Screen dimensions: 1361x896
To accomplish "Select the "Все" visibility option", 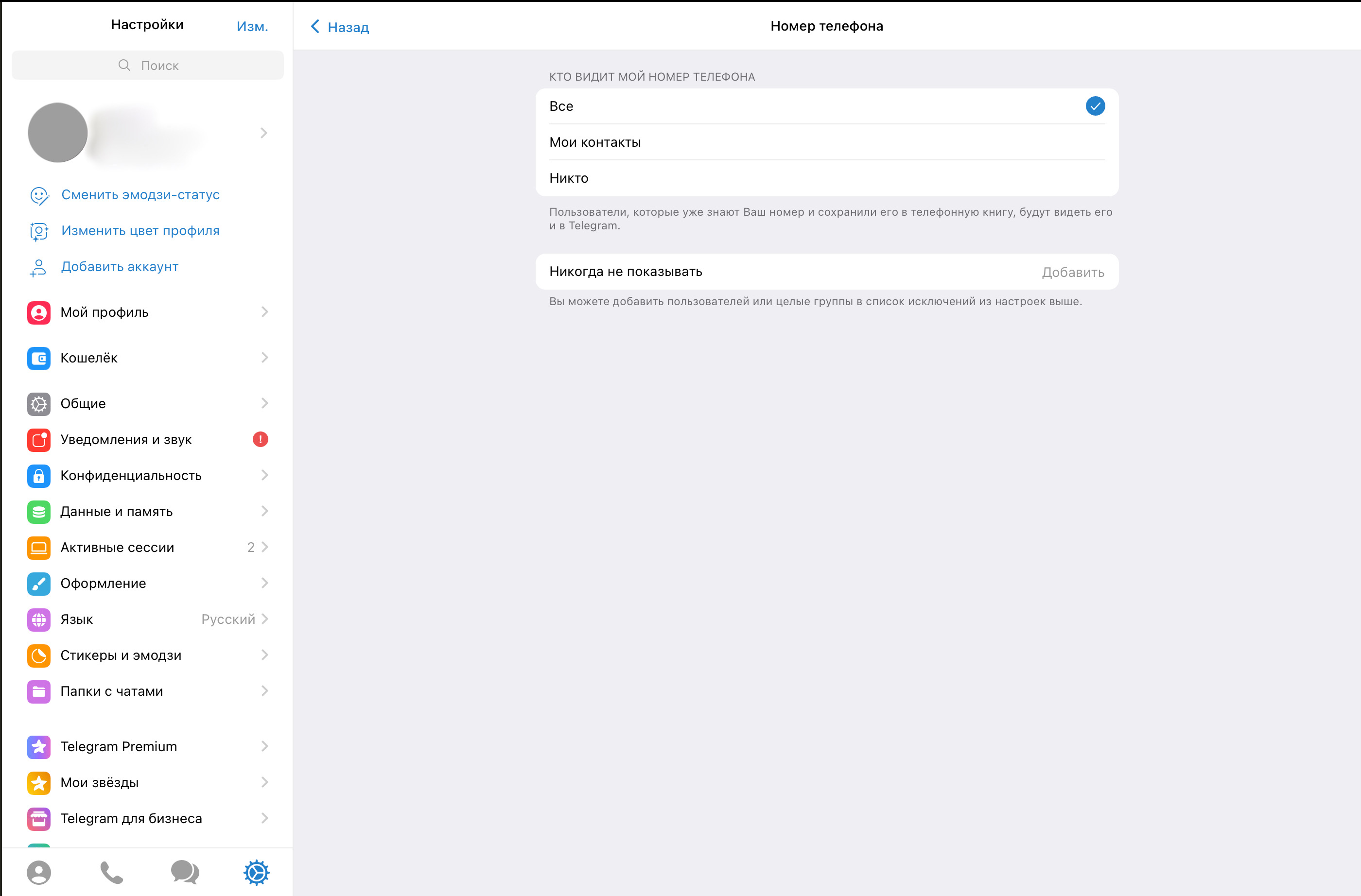I will tap(826, 106).
